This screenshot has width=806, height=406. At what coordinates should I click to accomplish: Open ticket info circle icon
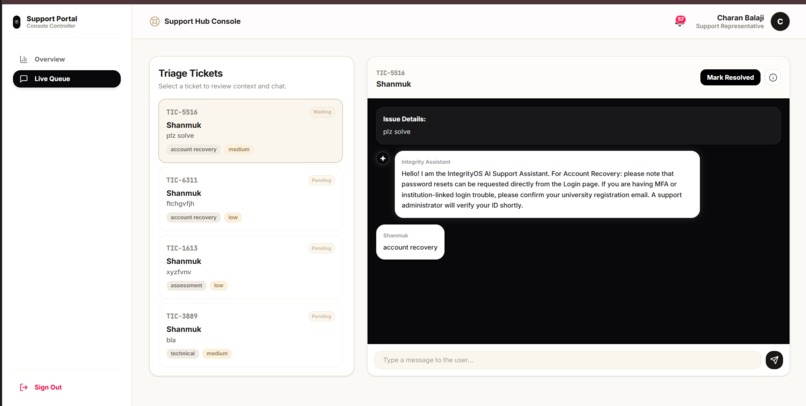pyautogui.click(x=773, y=78)
